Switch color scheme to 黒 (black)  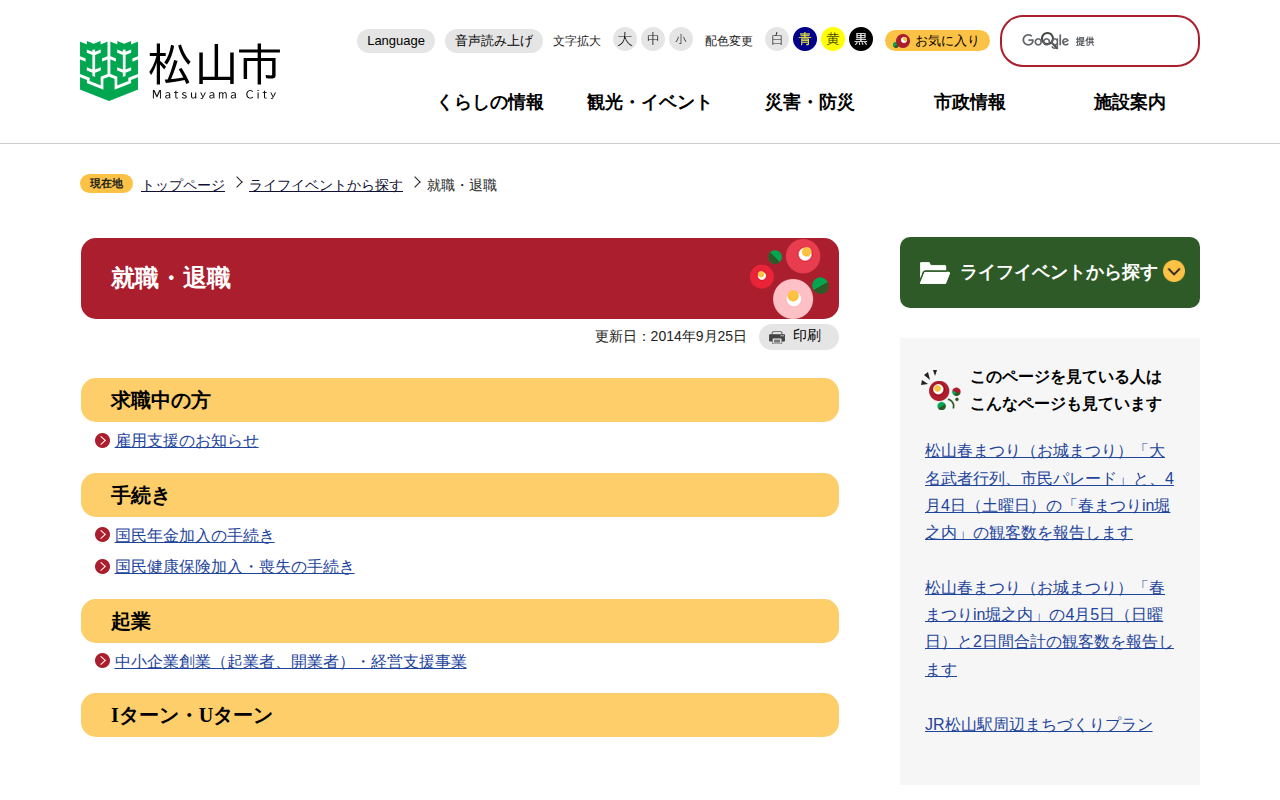click(861, 39)
